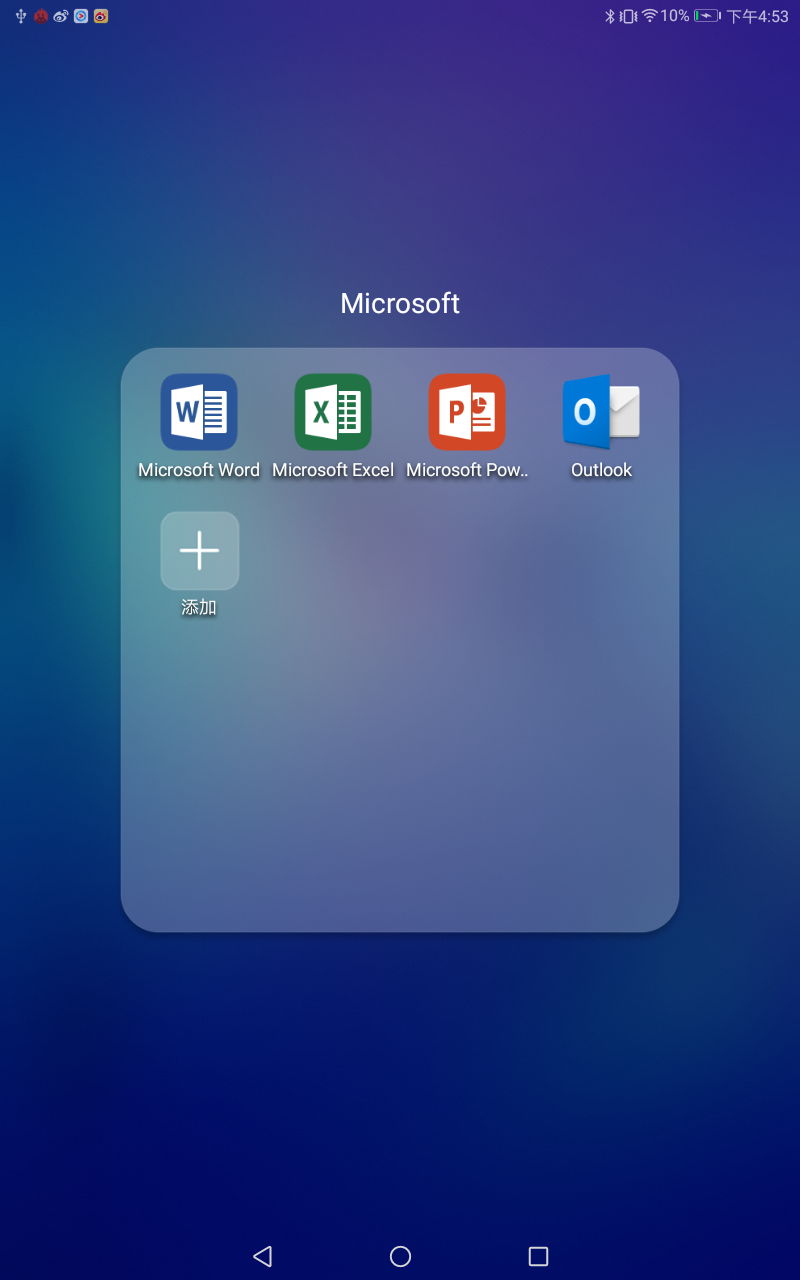Viewport: 800px width, 1280px height.
Task: Tap the battery charging icon
Action: click(x=707, y=16)
